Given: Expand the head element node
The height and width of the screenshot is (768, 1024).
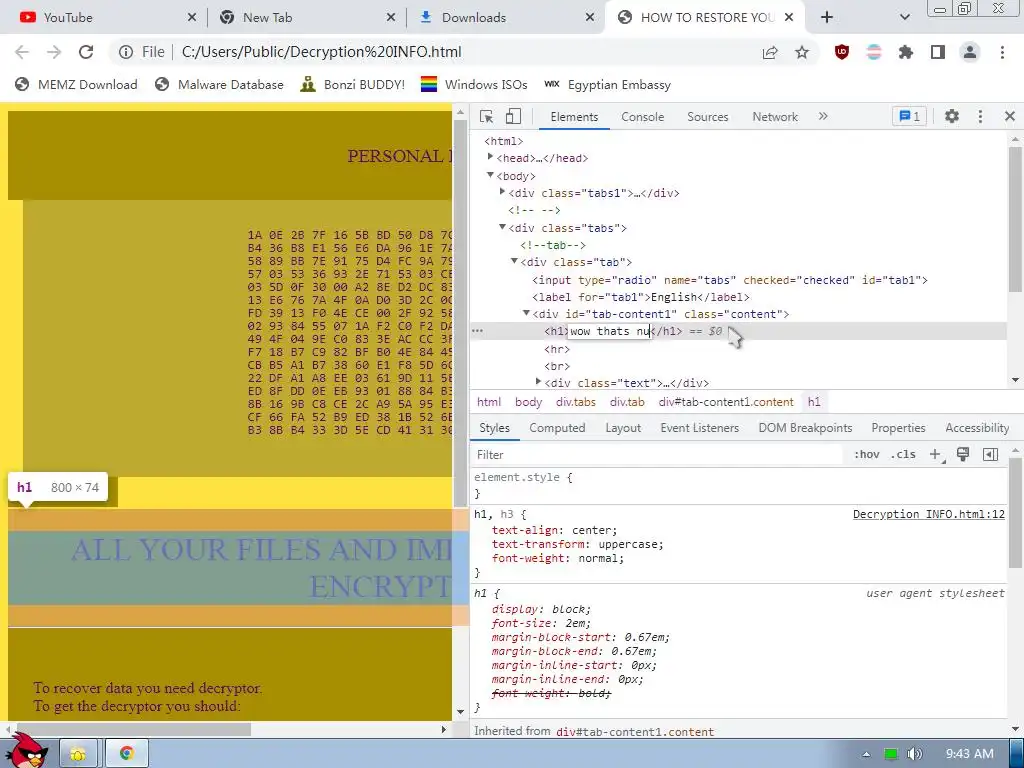Looking at the screenshot, I should point(490,157).
